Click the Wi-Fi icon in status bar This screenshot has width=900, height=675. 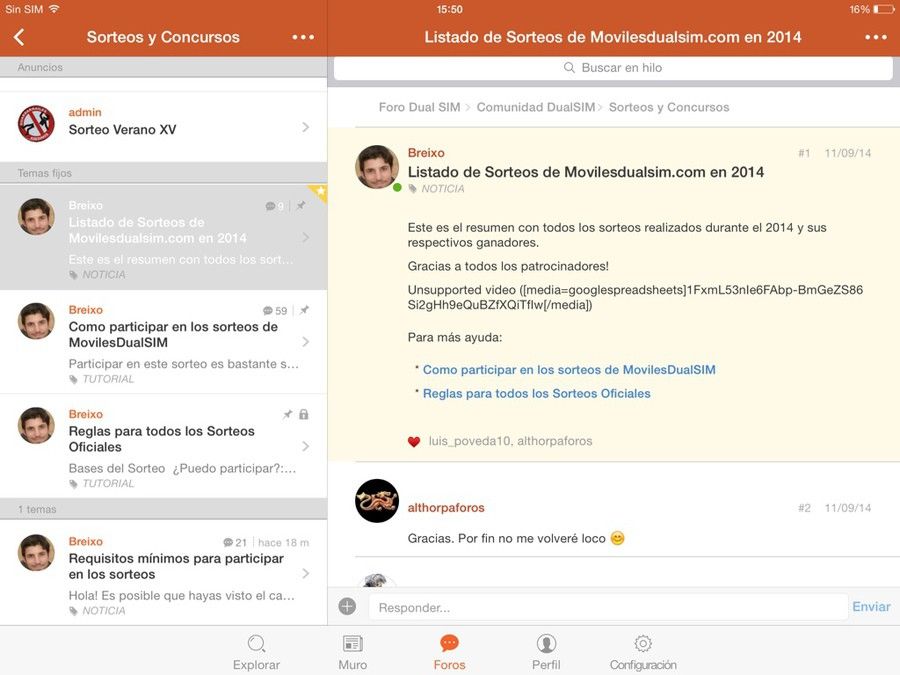pyautogui.click(x=54, y=9)
